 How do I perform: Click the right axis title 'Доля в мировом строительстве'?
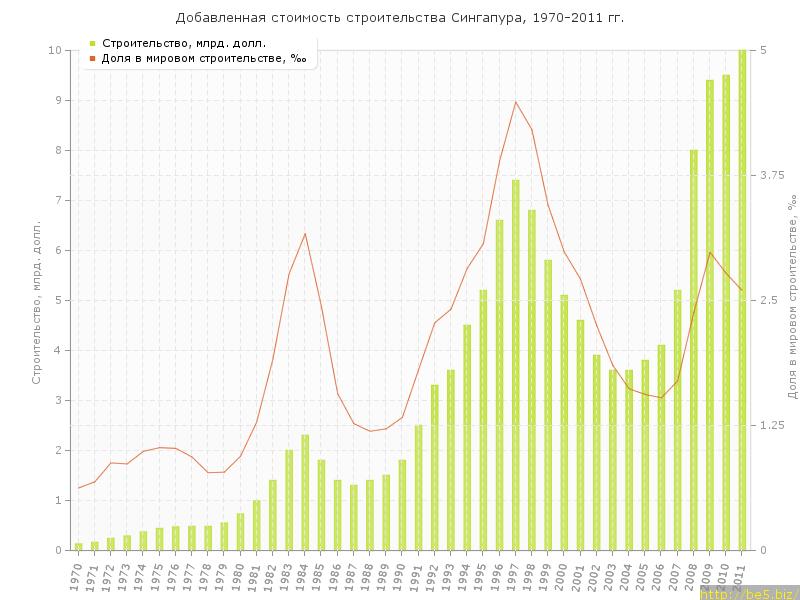click(791, 300)
